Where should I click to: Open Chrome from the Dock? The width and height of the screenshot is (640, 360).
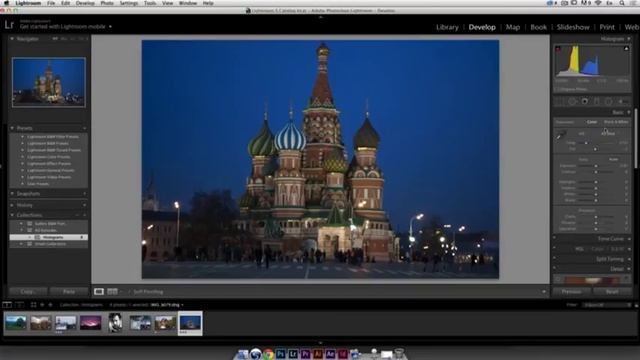click(268, 353)
